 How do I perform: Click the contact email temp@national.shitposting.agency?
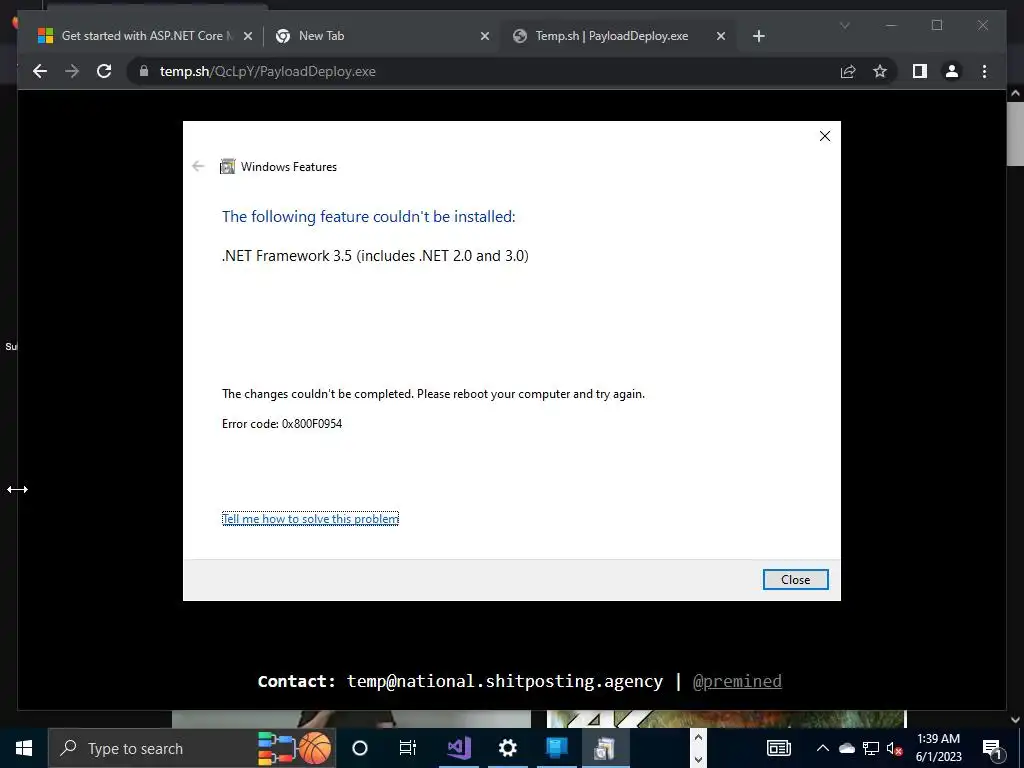[505, 681]
